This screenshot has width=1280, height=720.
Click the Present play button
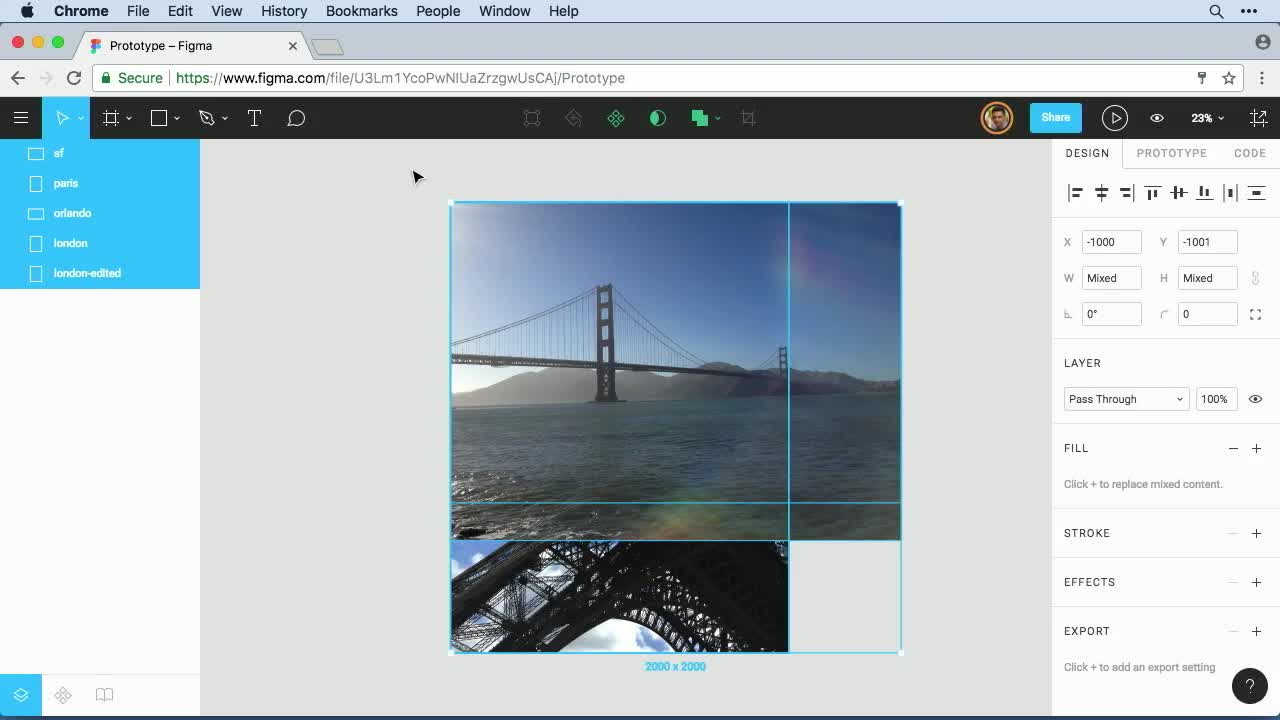click(x=1114, y=117)
